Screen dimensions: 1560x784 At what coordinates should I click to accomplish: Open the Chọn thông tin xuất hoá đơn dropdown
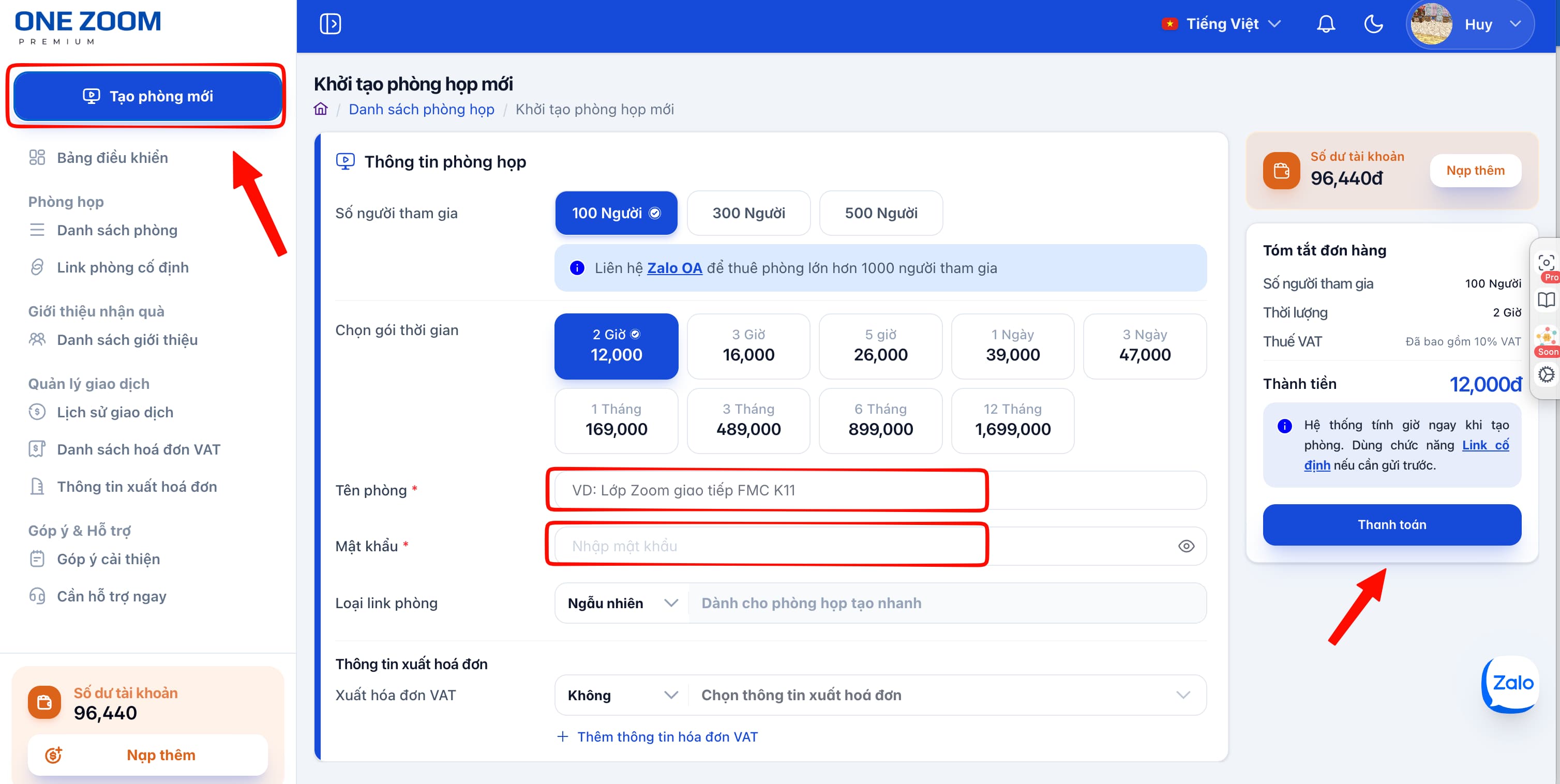[x=947, y=695]
